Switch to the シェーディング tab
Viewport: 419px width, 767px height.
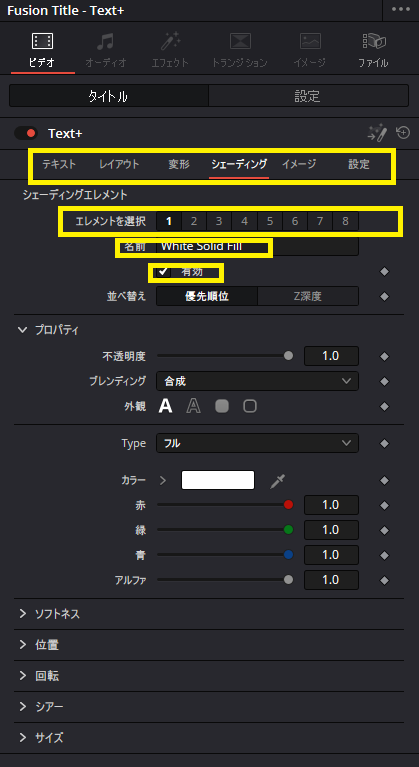(x=239, y=164)
